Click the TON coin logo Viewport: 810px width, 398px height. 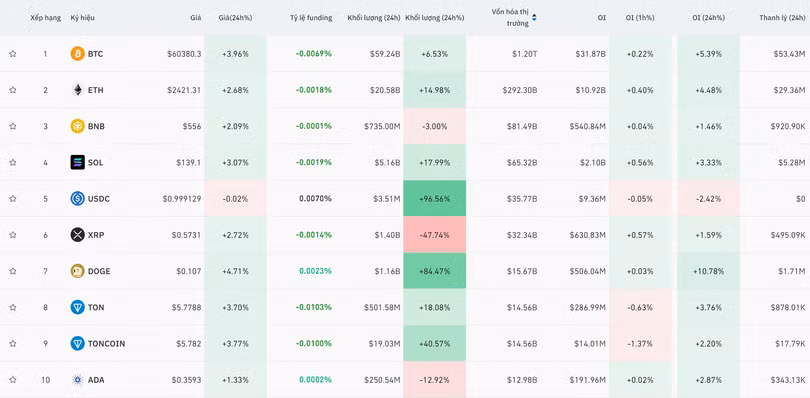[77, 307]
